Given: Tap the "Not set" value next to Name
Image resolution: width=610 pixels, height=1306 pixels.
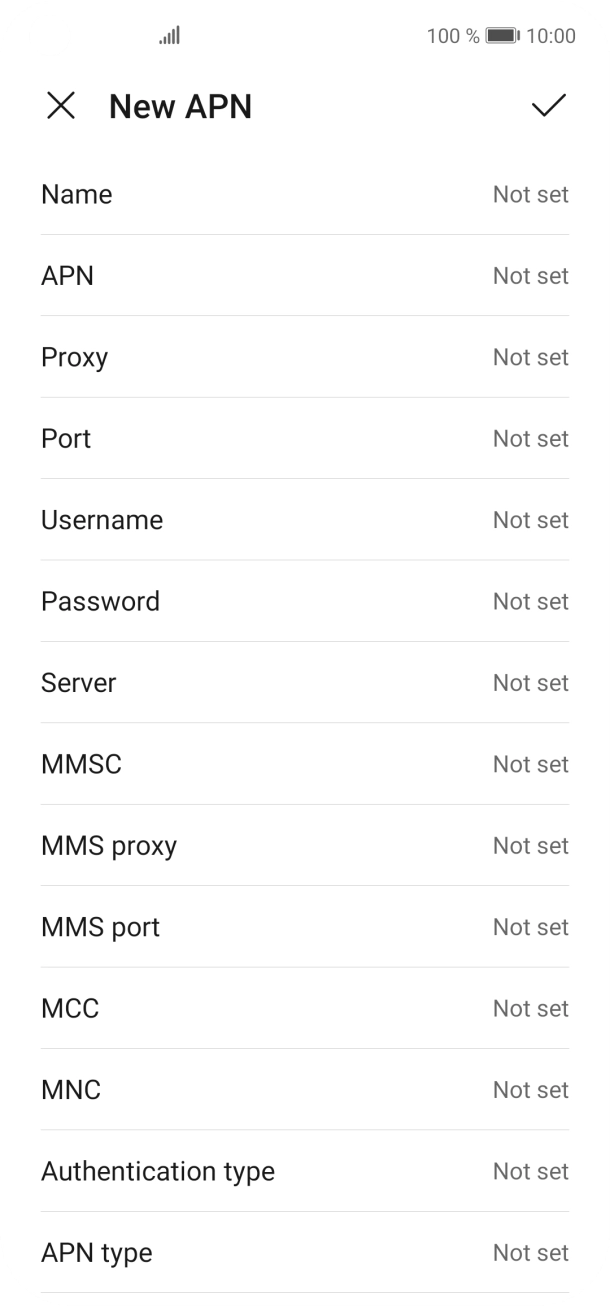Looking at the screenshot, I should point(530,194).
